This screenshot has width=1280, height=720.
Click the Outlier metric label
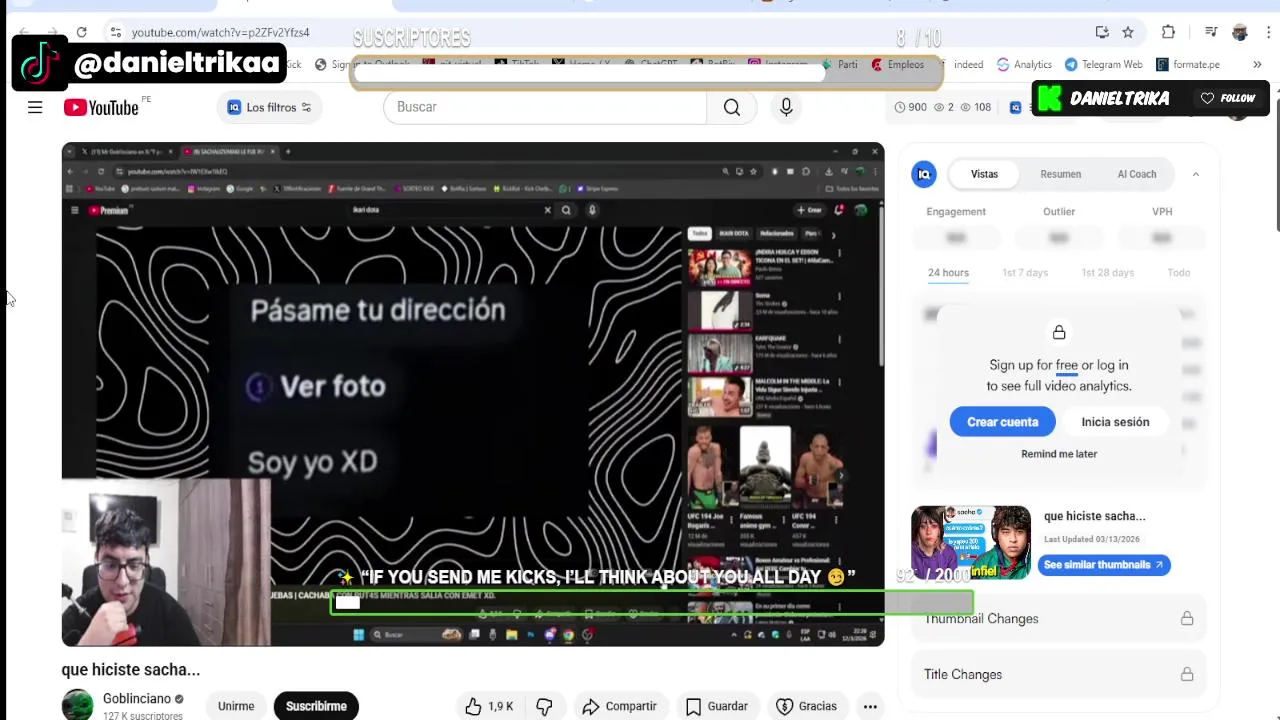[1059, 212]
